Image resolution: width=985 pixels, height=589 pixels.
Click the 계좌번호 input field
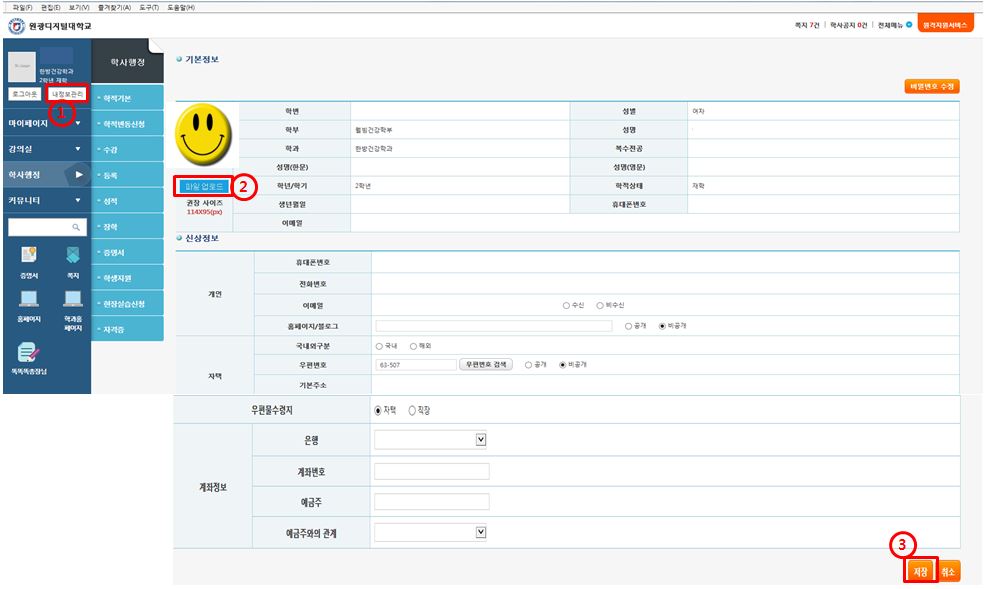pyautogui.click(x=430, y=471)
